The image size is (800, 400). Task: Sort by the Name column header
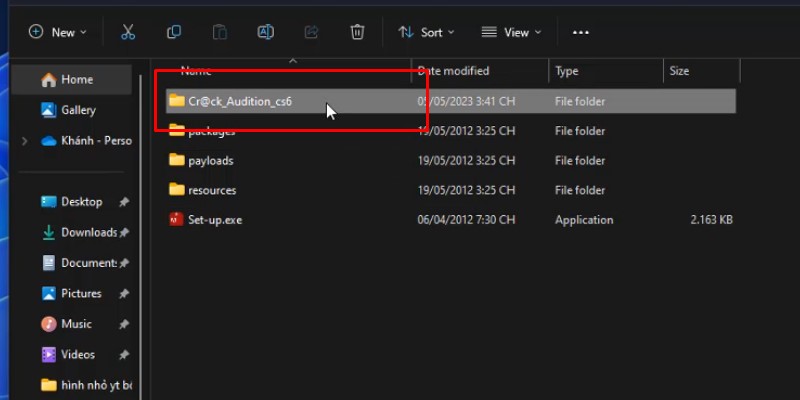pos(196,71)
